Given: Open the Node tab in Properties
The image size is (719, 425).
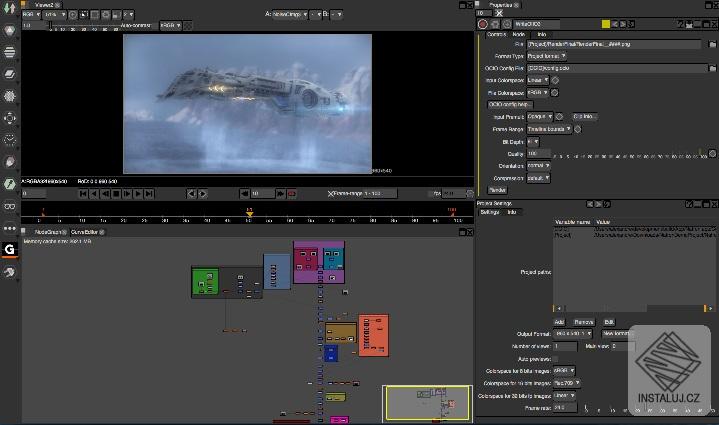Looking at the screenshot, I should click(519, 34).
